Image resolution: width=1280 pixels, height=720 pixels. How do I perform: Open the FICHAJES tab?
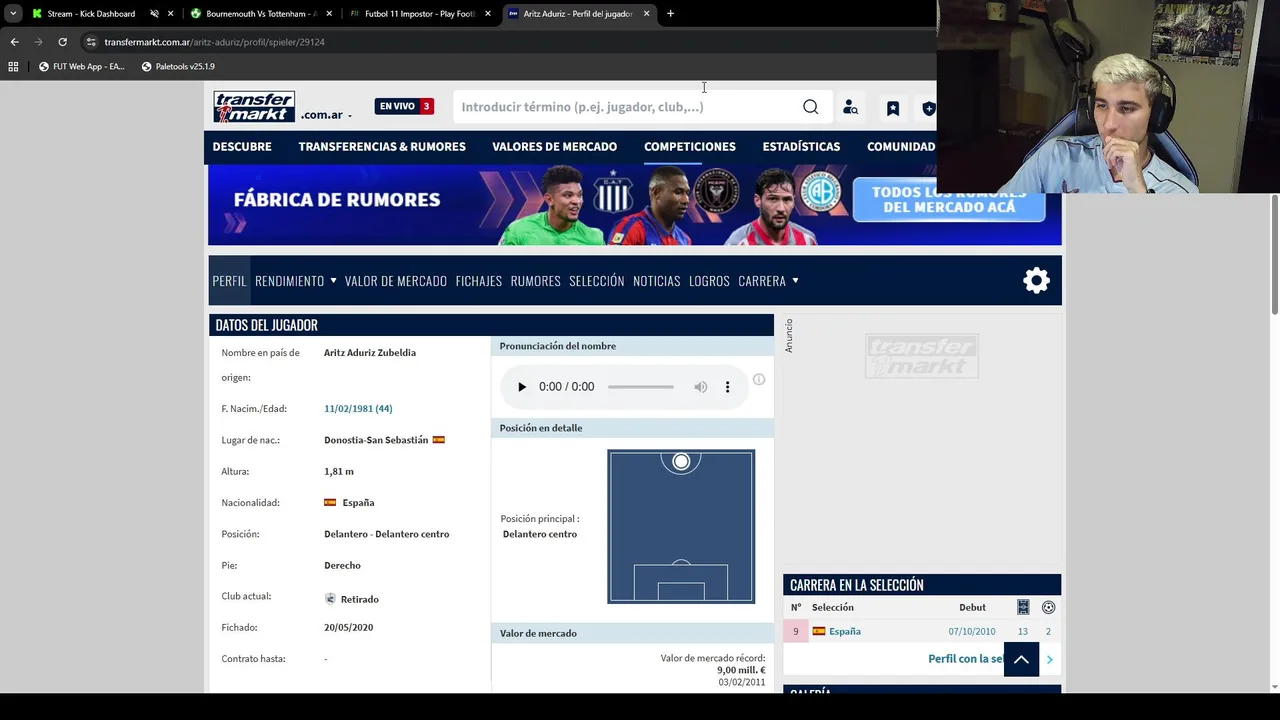tap(479, 281)
